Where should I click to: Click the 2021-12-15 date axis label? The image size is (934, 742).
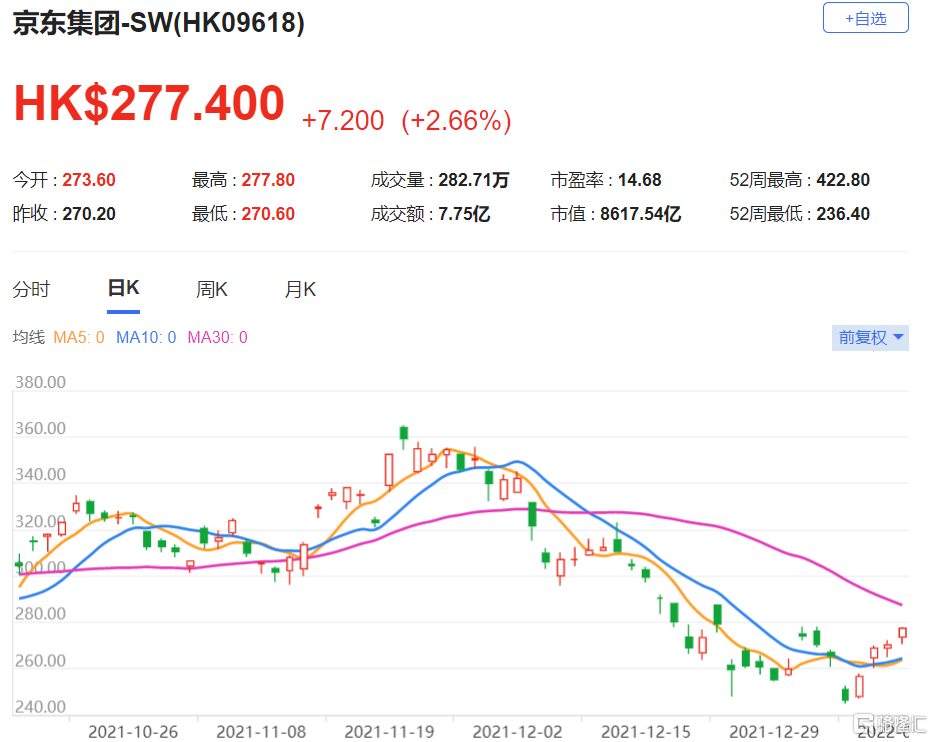point(646,732)
